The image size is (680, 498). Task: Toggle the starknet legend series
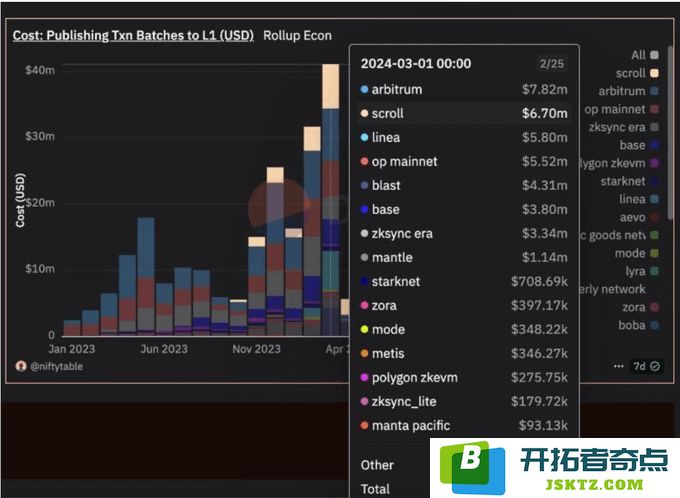pyautogui.click(x=630, y=181)
